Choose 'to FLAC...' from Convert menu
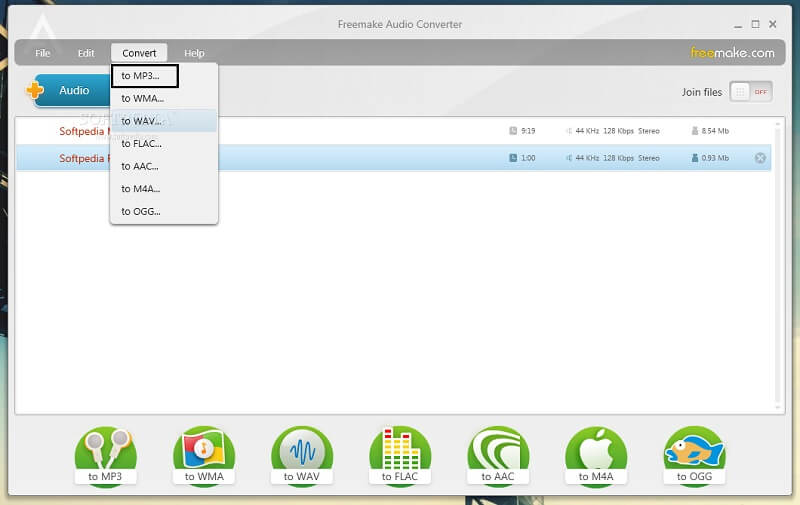 coord(163,144)
